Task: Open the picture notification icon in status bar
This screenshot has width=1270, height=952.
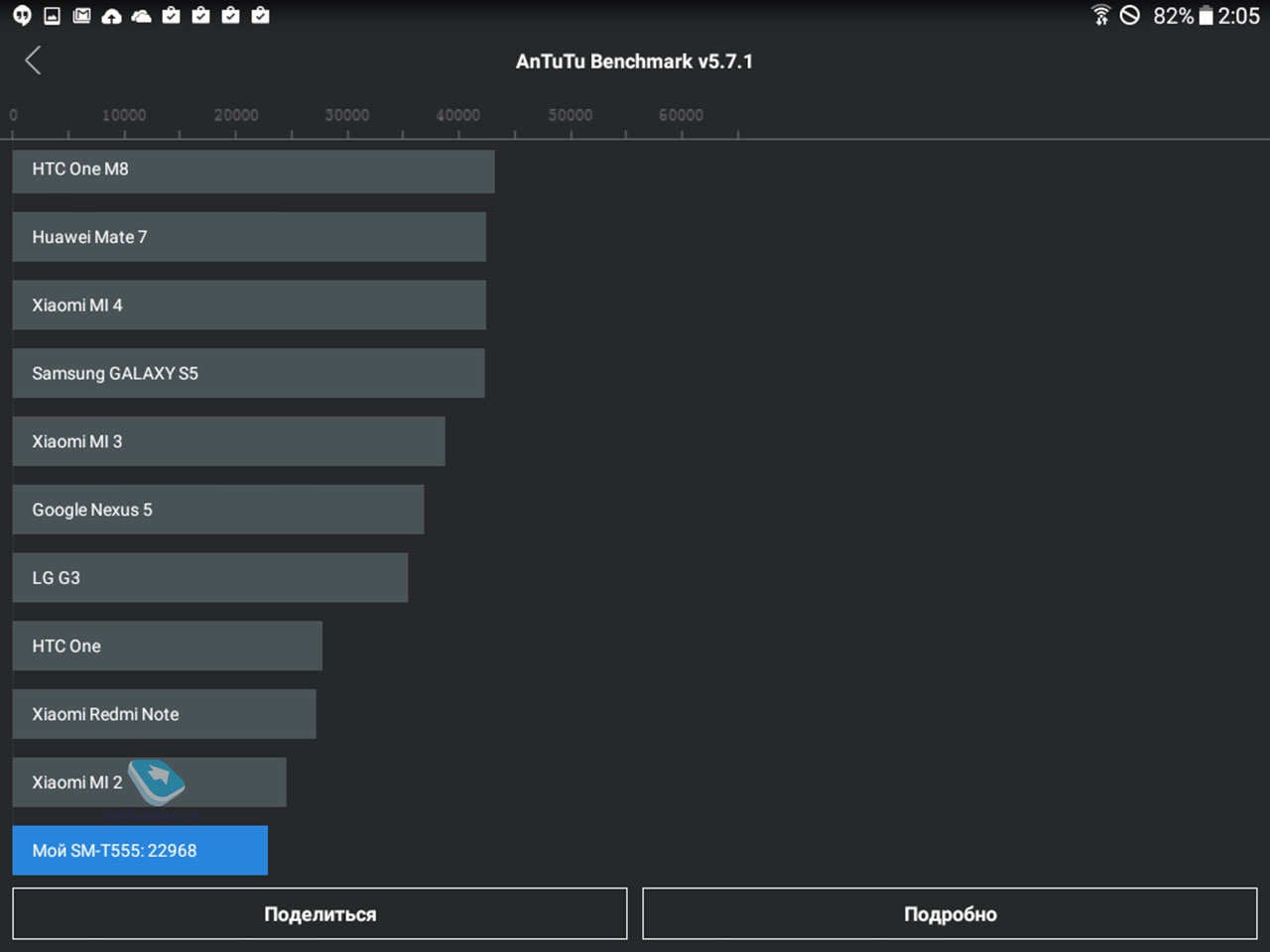Action: [x=52, y=15]
